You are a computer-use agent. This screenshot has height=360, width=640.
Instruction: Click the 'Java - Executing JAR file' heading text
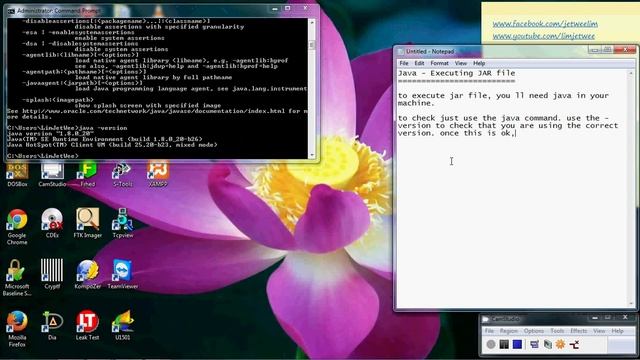point(456,73)
